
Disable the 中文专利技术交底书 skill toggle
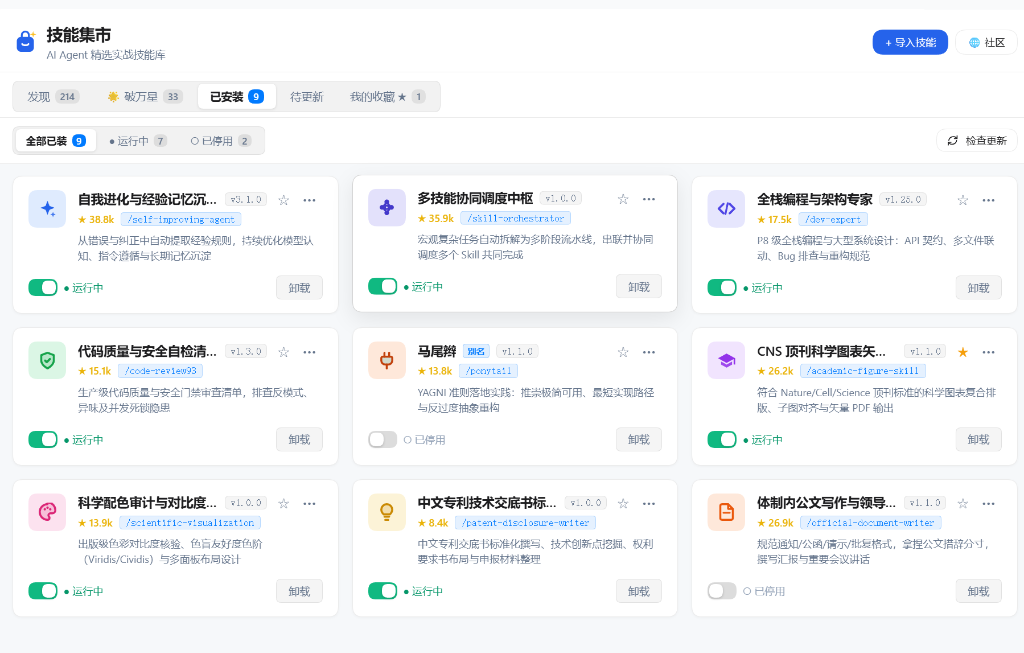pyautogui.click(x=383, y=591)
